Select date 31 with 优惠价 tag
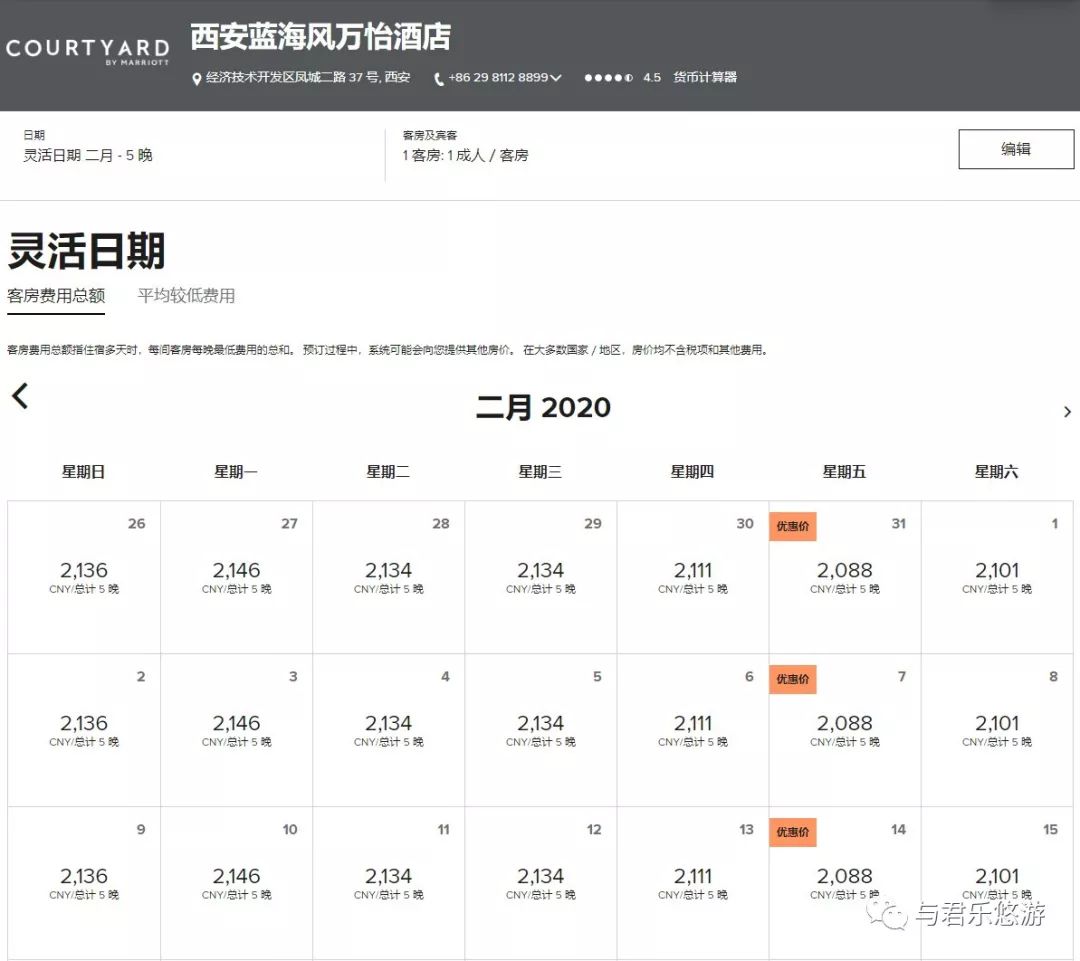The width and height of the screenshot is (1080, 961). (845, 577)
